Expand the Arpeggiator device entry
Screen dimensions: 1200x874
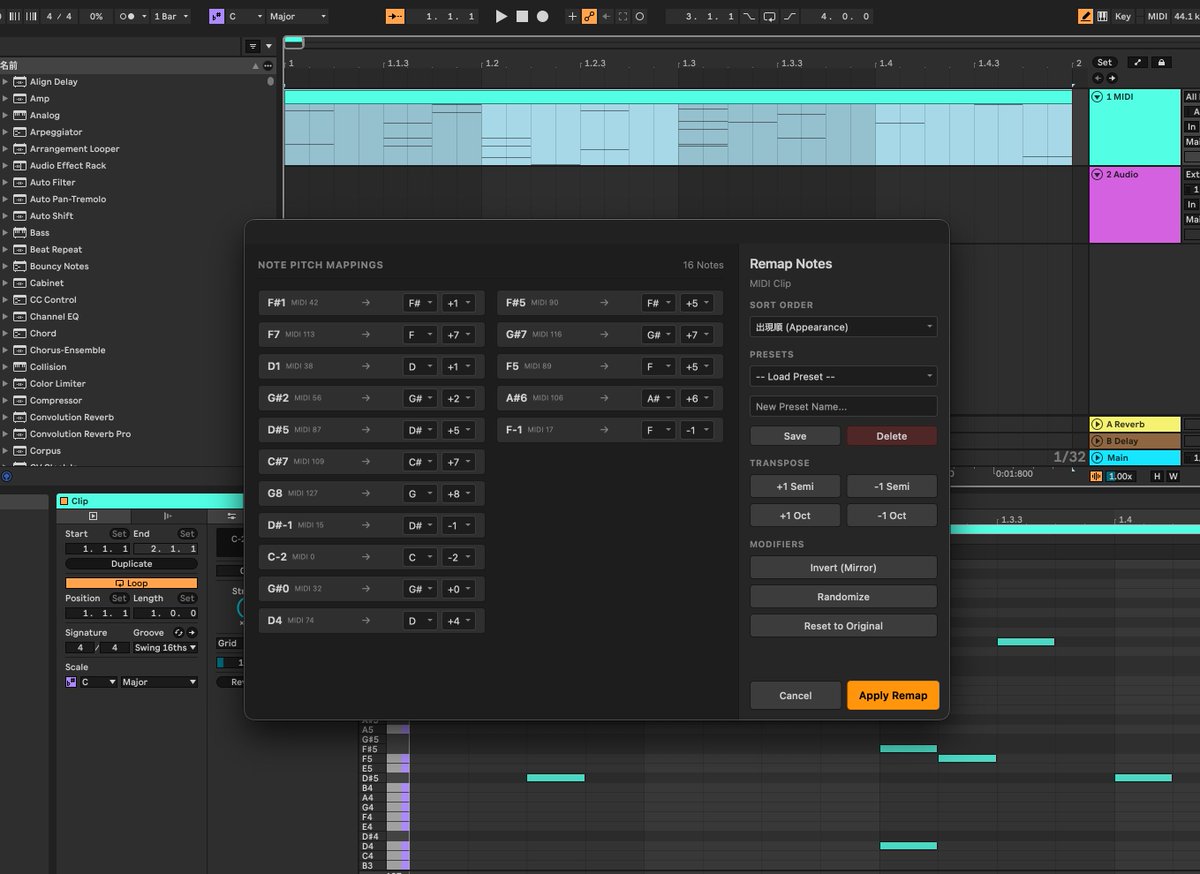[6, 132]
